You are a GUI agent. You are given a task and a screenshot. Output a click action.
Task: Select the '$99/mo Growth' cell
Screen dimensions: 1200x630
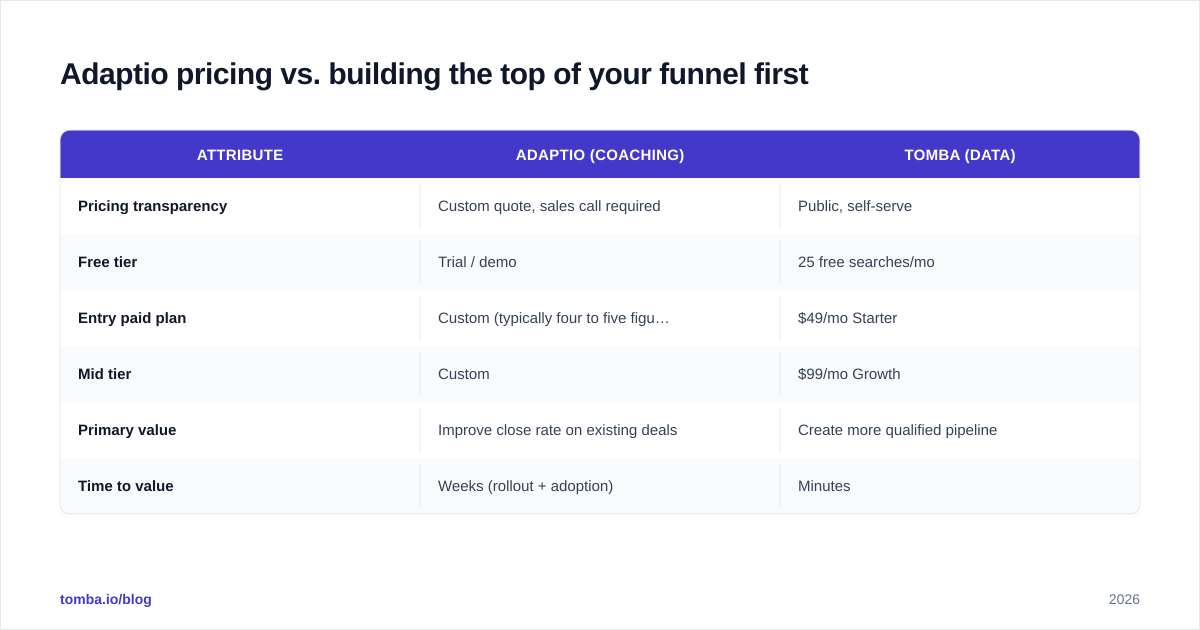(x=960, y=374)
